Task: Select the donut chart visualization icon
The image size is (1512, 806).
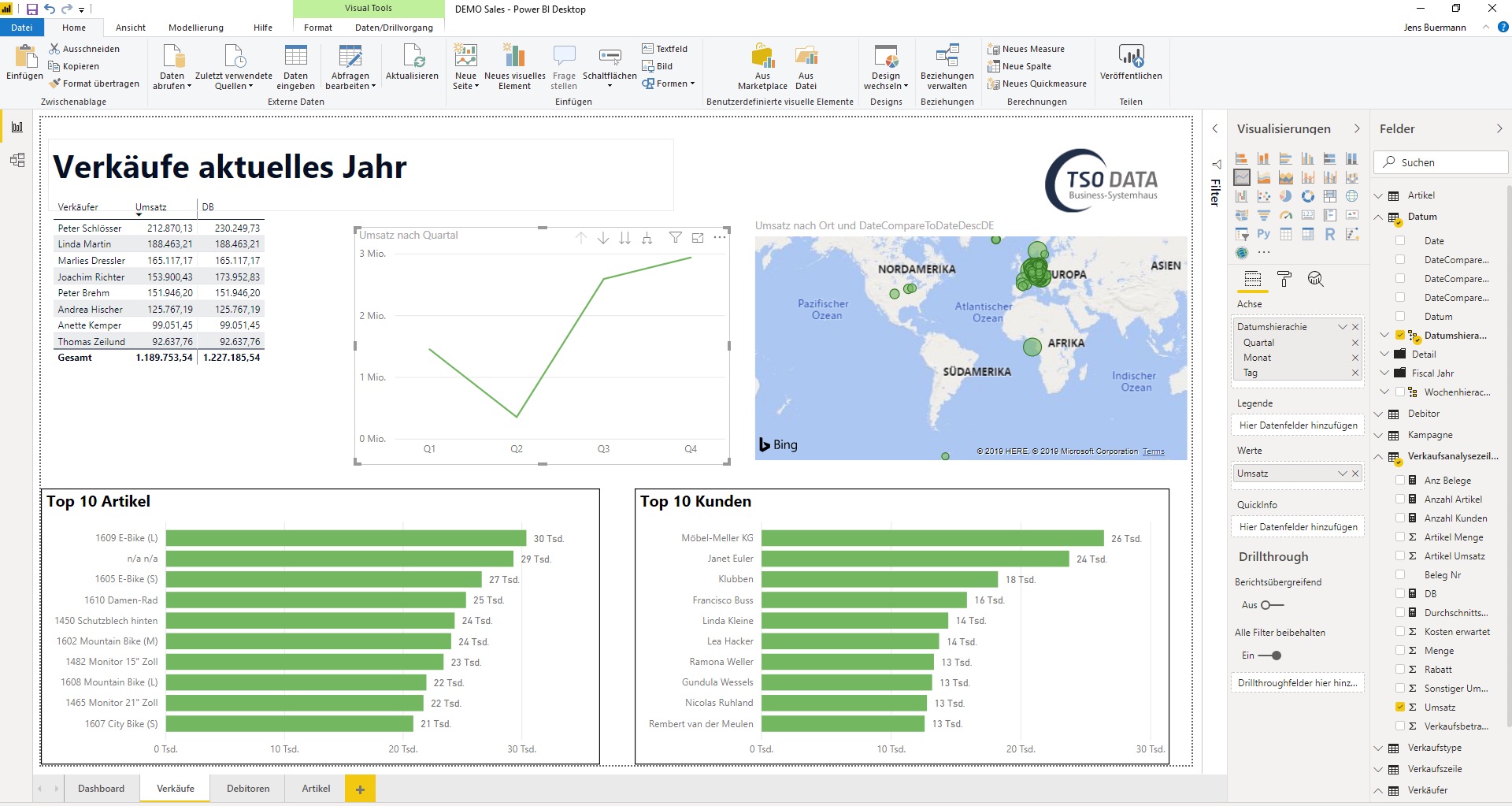Action: pyautogui.click(x=1308, y=196)
